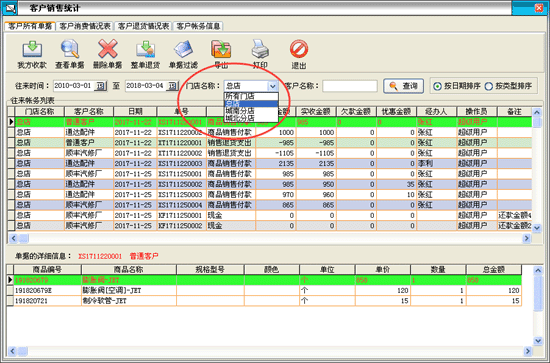Select product code 191820679E cell
The image size is (550, 363).
click(x=47, y=290)
